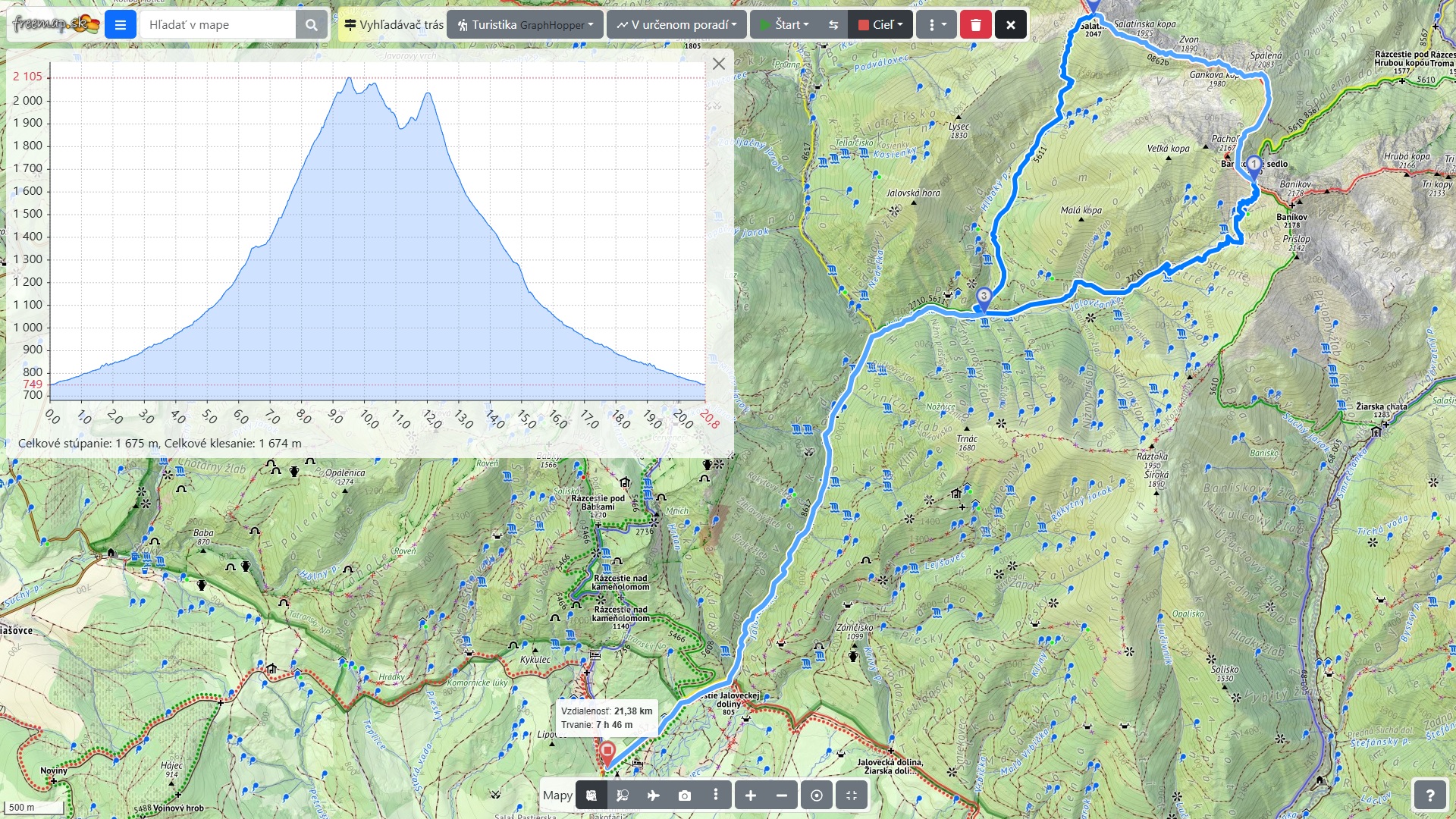This screenshot has width=1456, height=819.
Task: Open map layers three-dots more menu
Action: click(716, 795)
